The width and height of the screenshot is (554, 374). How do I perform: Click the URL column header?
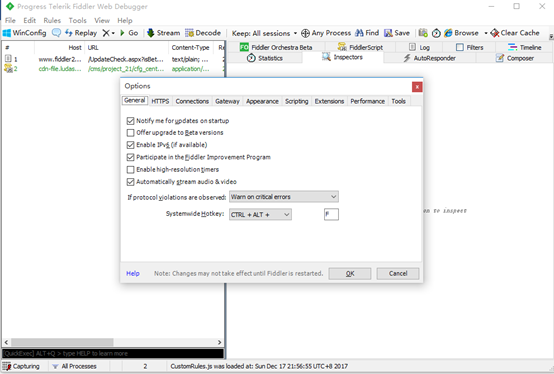(x=126, y=47)
